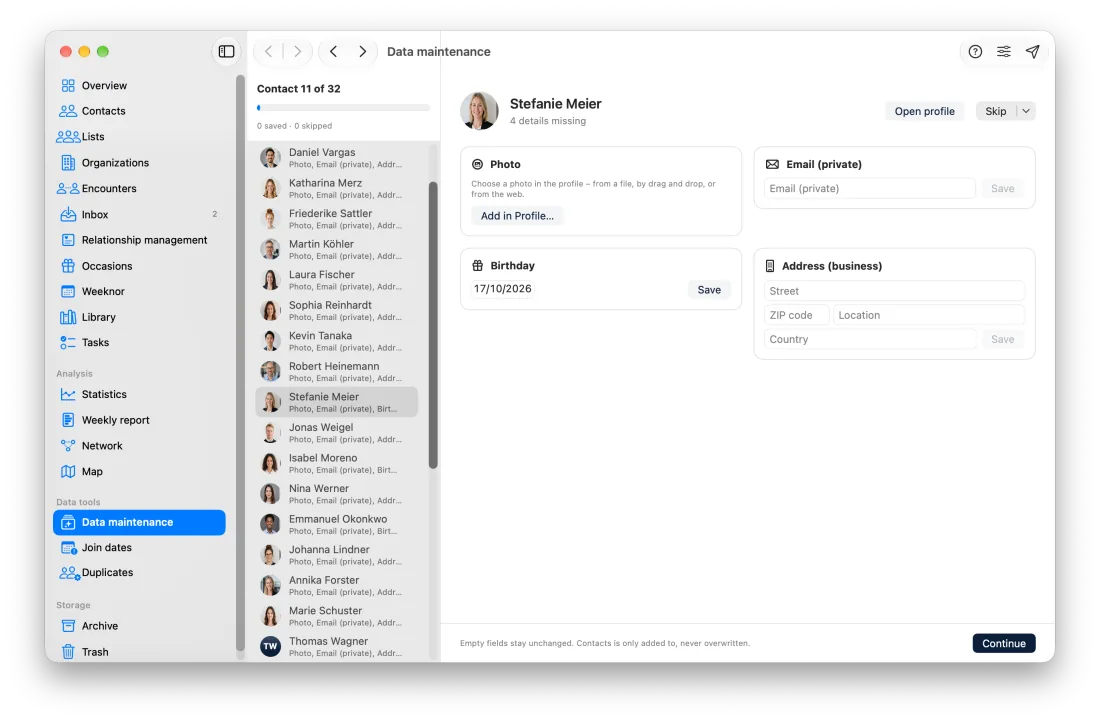The image size is (1100, 722).
Task: Click the ZIP code field
Action: tap(796, 315)
